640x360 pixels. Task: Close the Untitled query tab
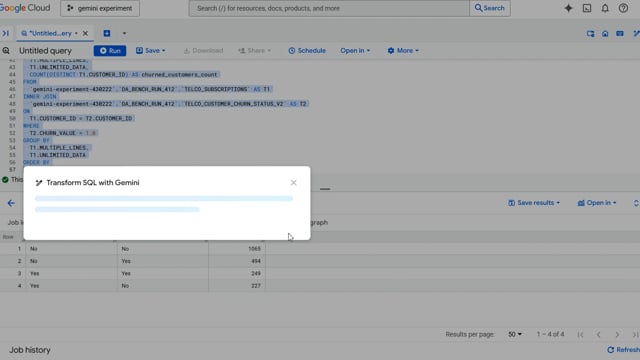coord(85,33)
